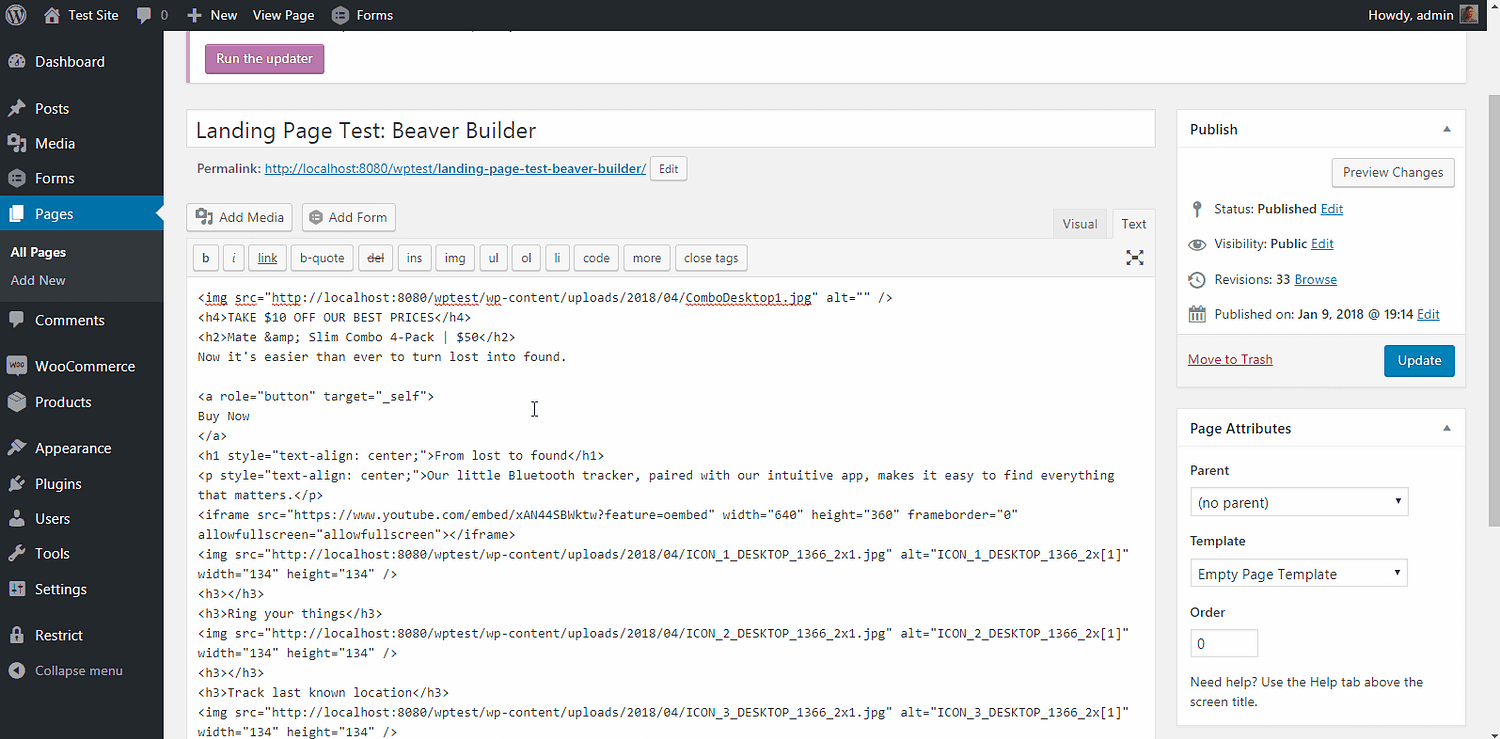Screen dimensions: 1500x739
Task: Click the Plugins plug icon
Action: 17,483
